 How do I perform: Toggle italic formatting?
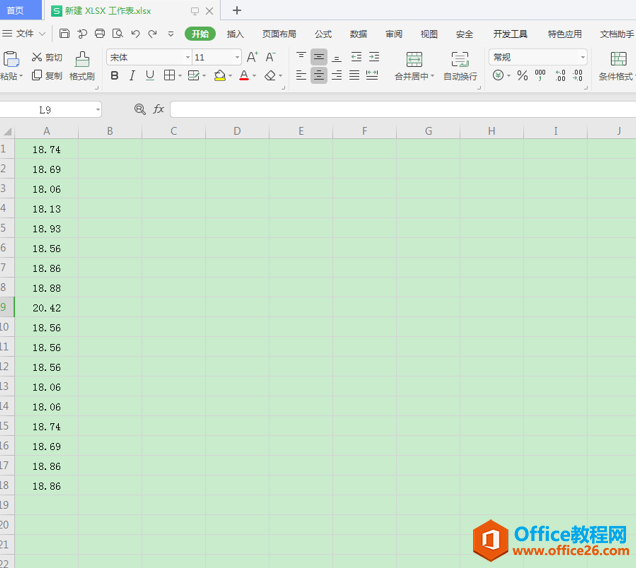(x=132, y=75)
